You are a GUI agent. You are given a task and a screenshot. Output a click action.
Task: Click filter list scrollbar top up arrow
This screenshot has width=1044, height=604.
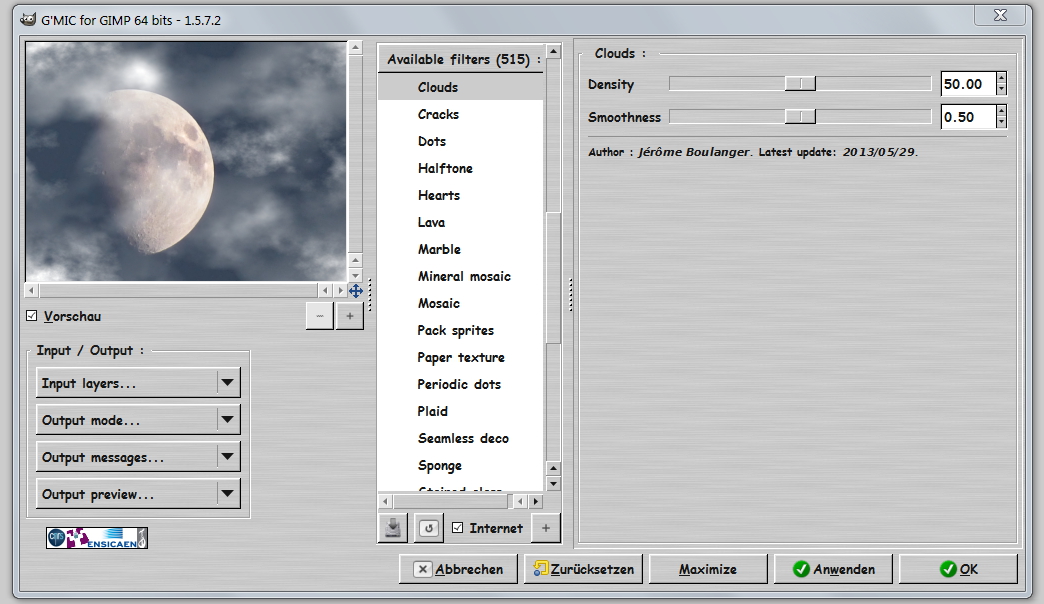pos(553,51)
